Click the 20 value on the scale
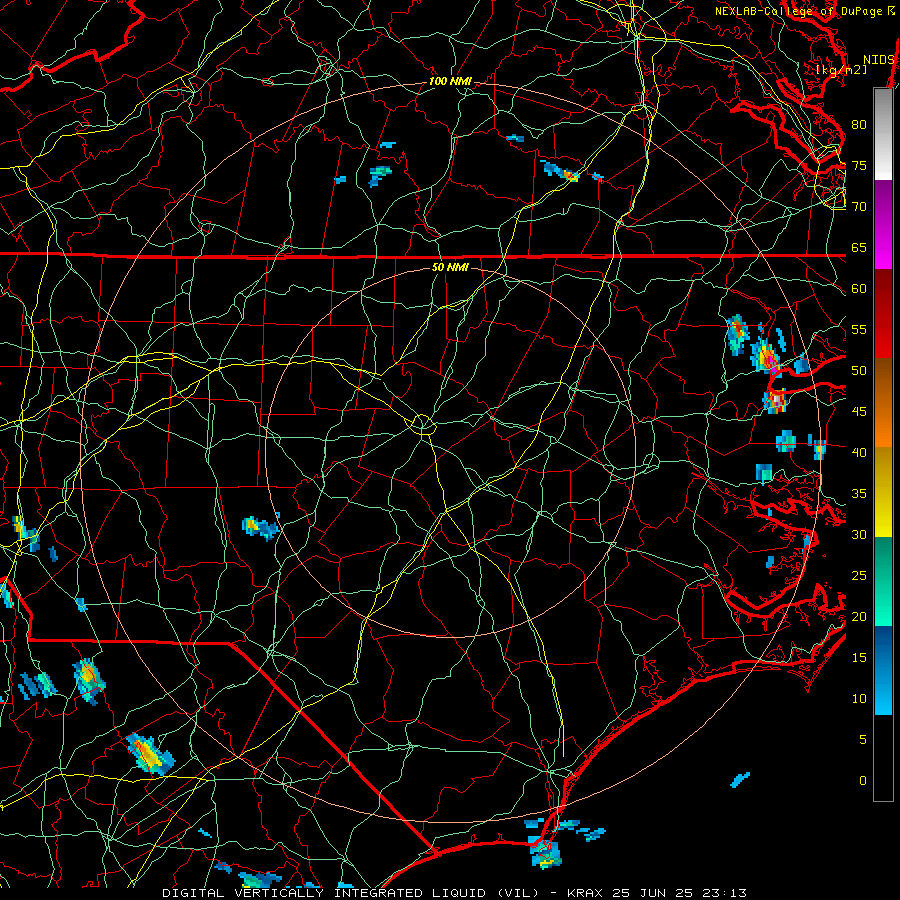900x900 pixels. tap(859, 617)
